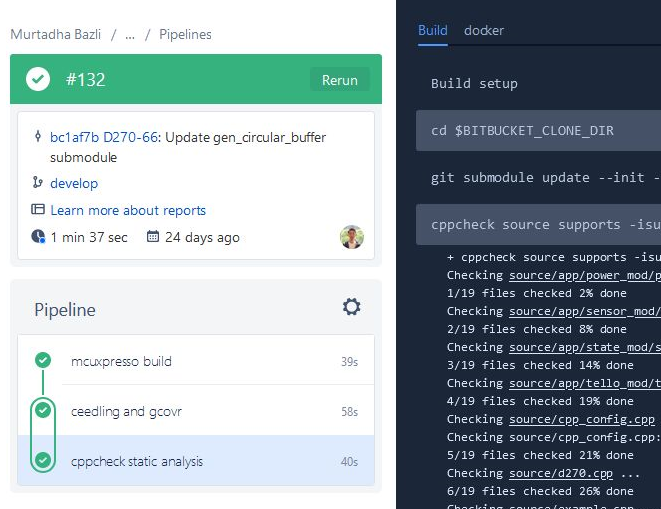Click the '6/19 files checked 26% done' line
This screenshot has width=661, height=509.
540,491
